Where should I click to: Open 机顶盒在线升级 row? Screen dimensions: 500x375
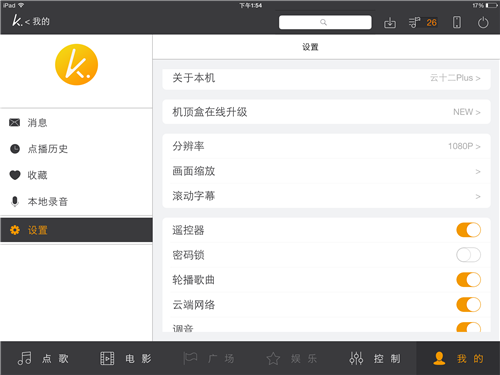[x=326, y=112]
